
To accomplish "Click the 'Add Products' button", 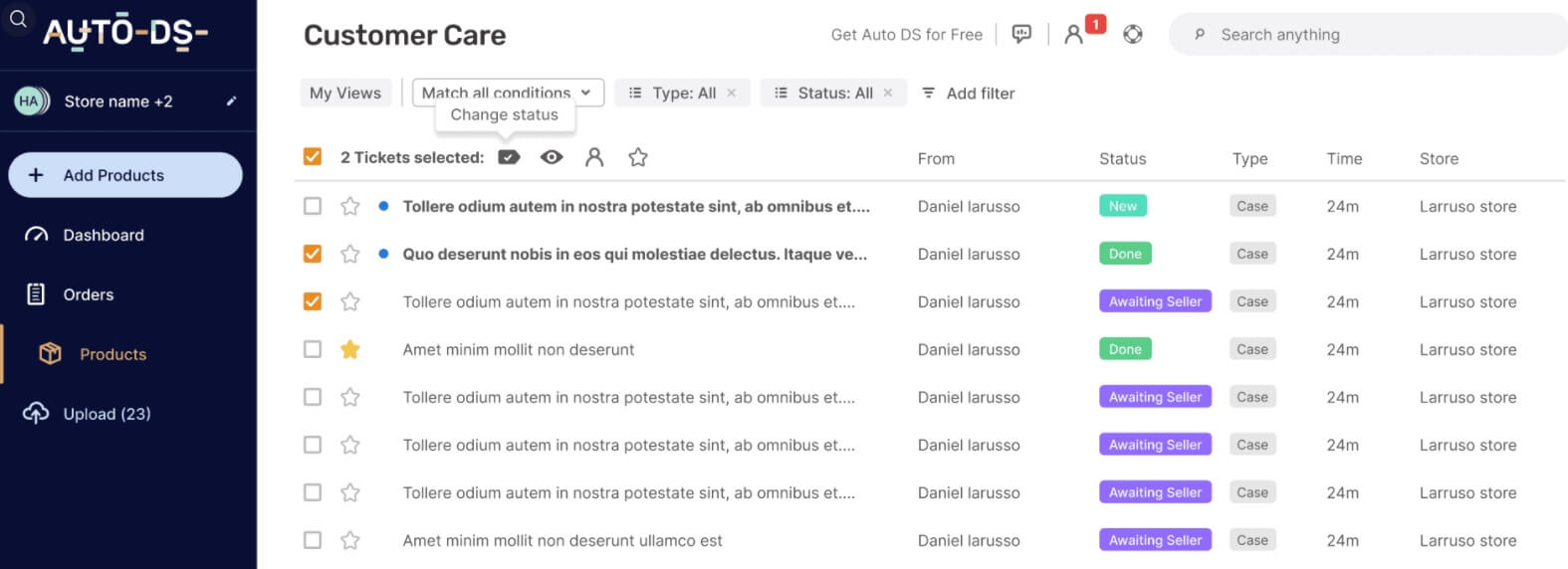I will click(125, 175).
